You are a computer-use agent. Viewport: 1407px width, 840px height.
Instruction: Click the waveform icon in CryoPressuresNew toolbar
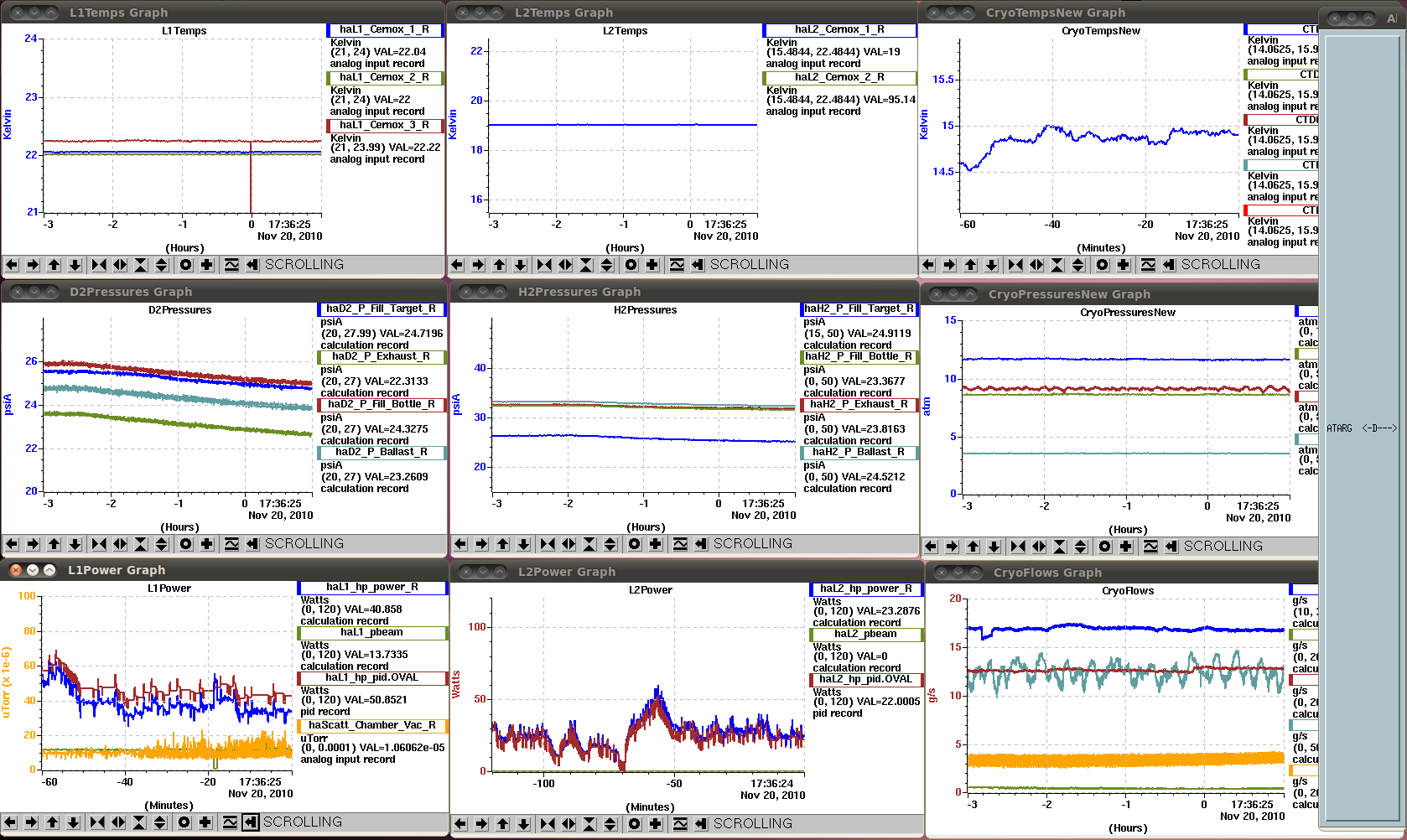pyautogui.click(x=1150, y=547)
